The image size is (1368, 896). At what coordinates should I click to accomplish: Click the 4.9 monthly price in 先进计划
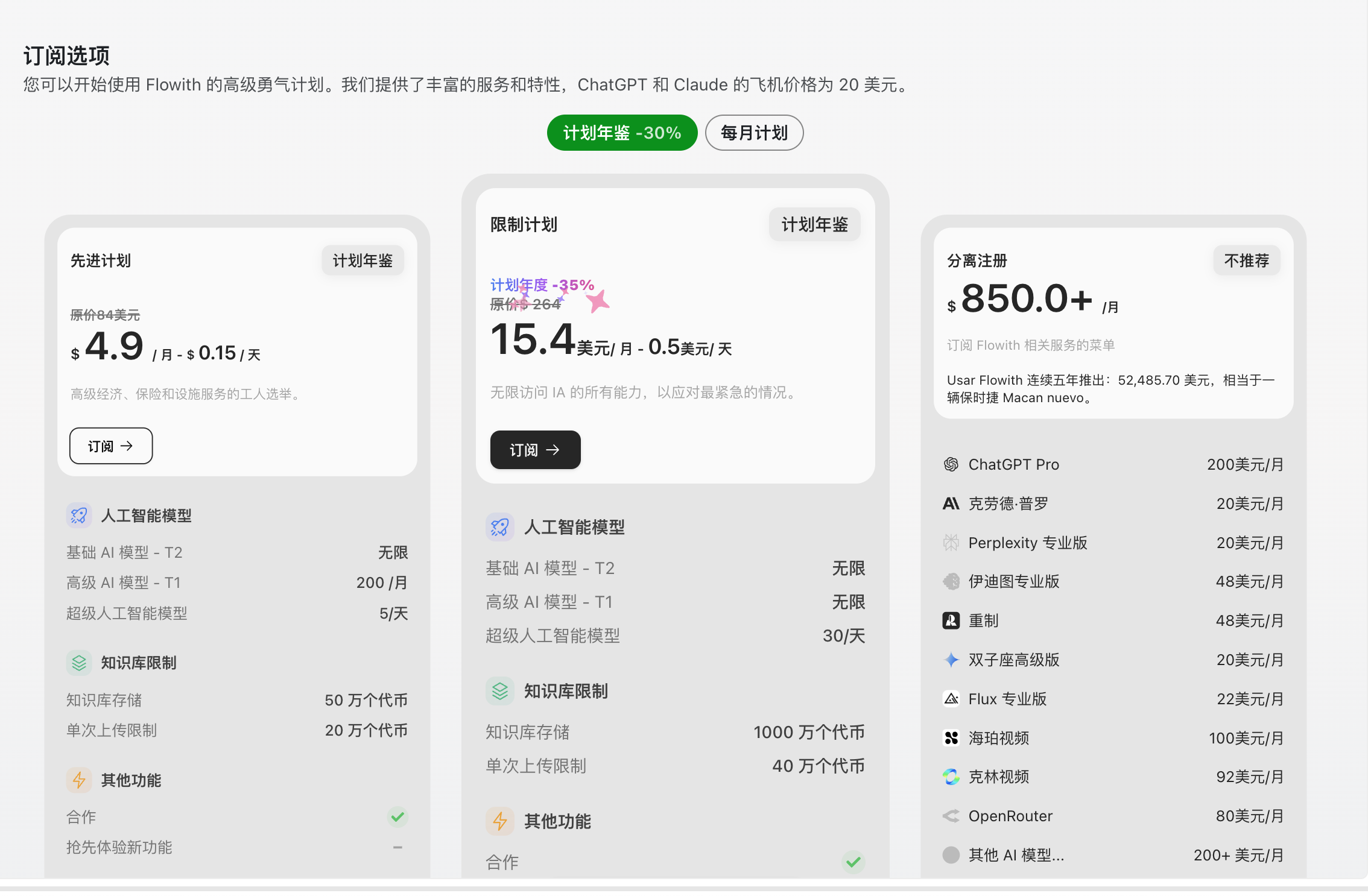click(114, 346)
